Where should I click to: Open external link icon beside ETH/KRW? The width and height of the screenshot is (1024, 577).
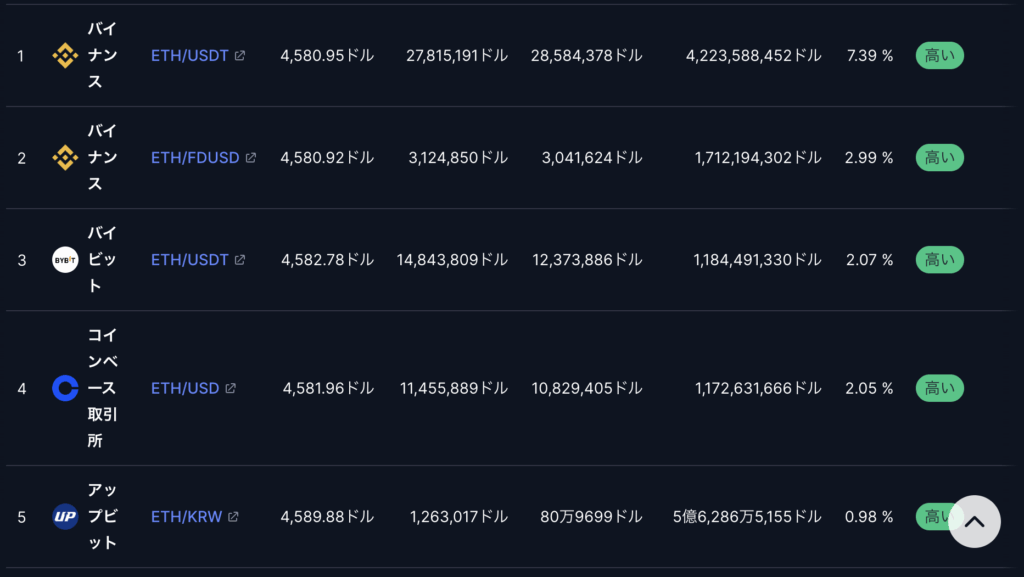[233, 517]
